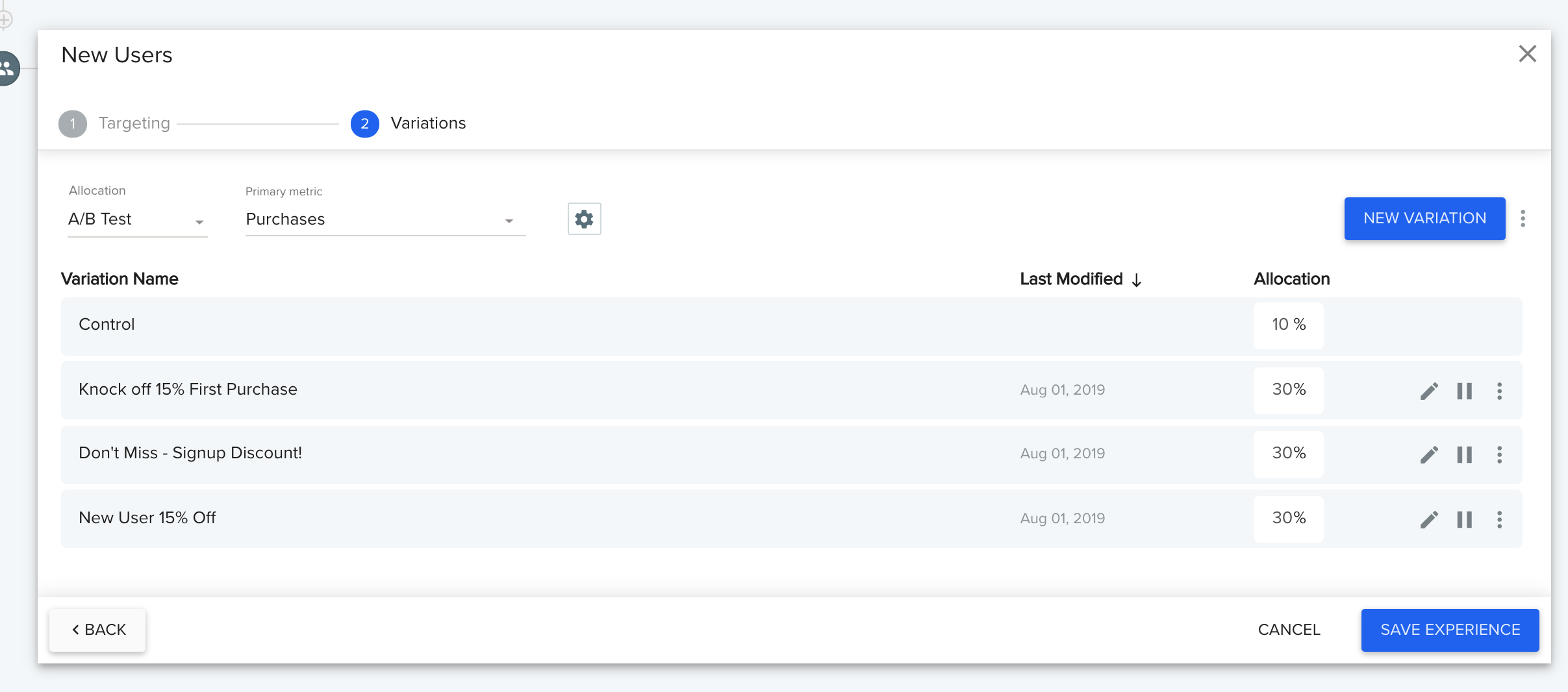Click Save Experience
Viewport: 1568px width, 692px height.
tap(1450, 630)
